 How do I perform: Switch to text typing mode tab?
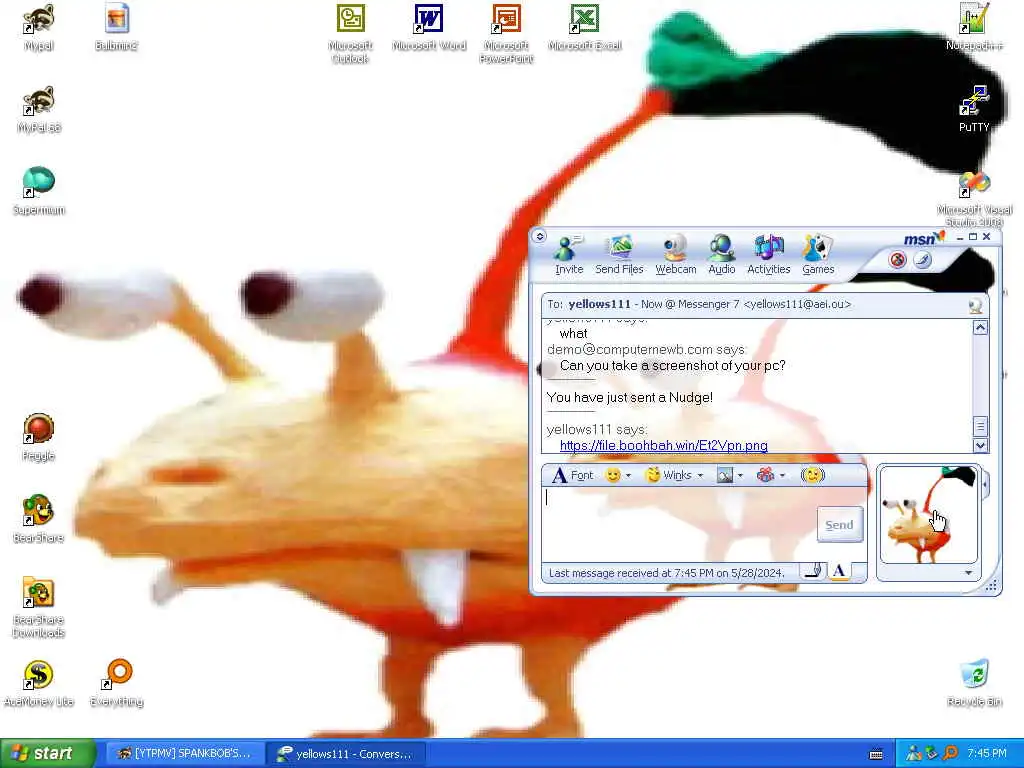[x=840, y=572]
